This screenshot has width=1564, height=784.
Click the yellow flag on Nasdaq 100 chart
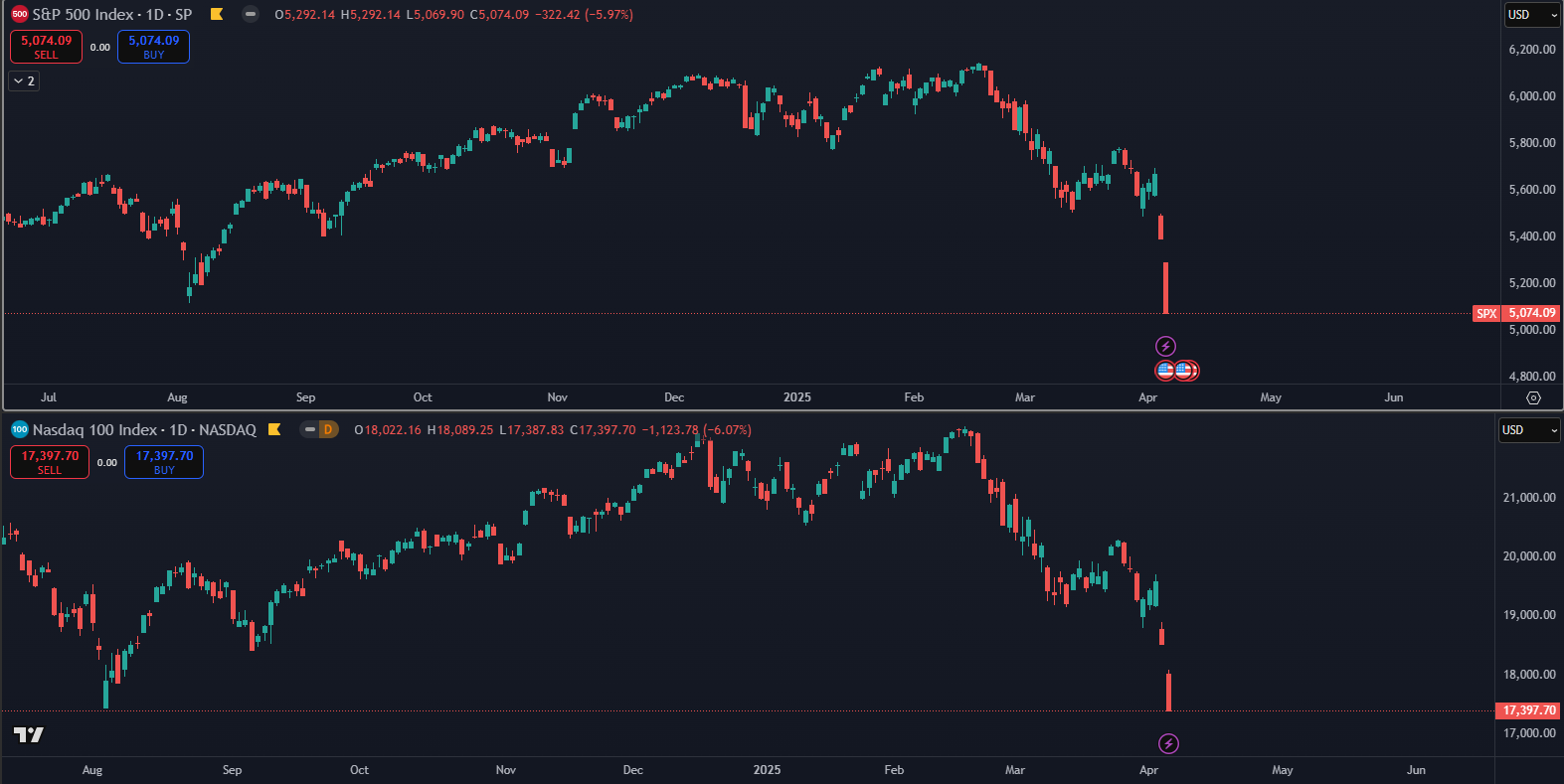[275, 430]
